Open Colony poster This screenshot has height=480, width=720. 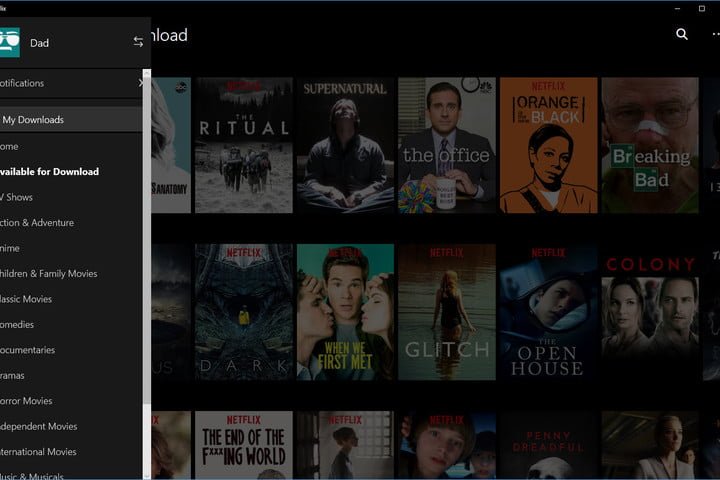pos(650,312)
